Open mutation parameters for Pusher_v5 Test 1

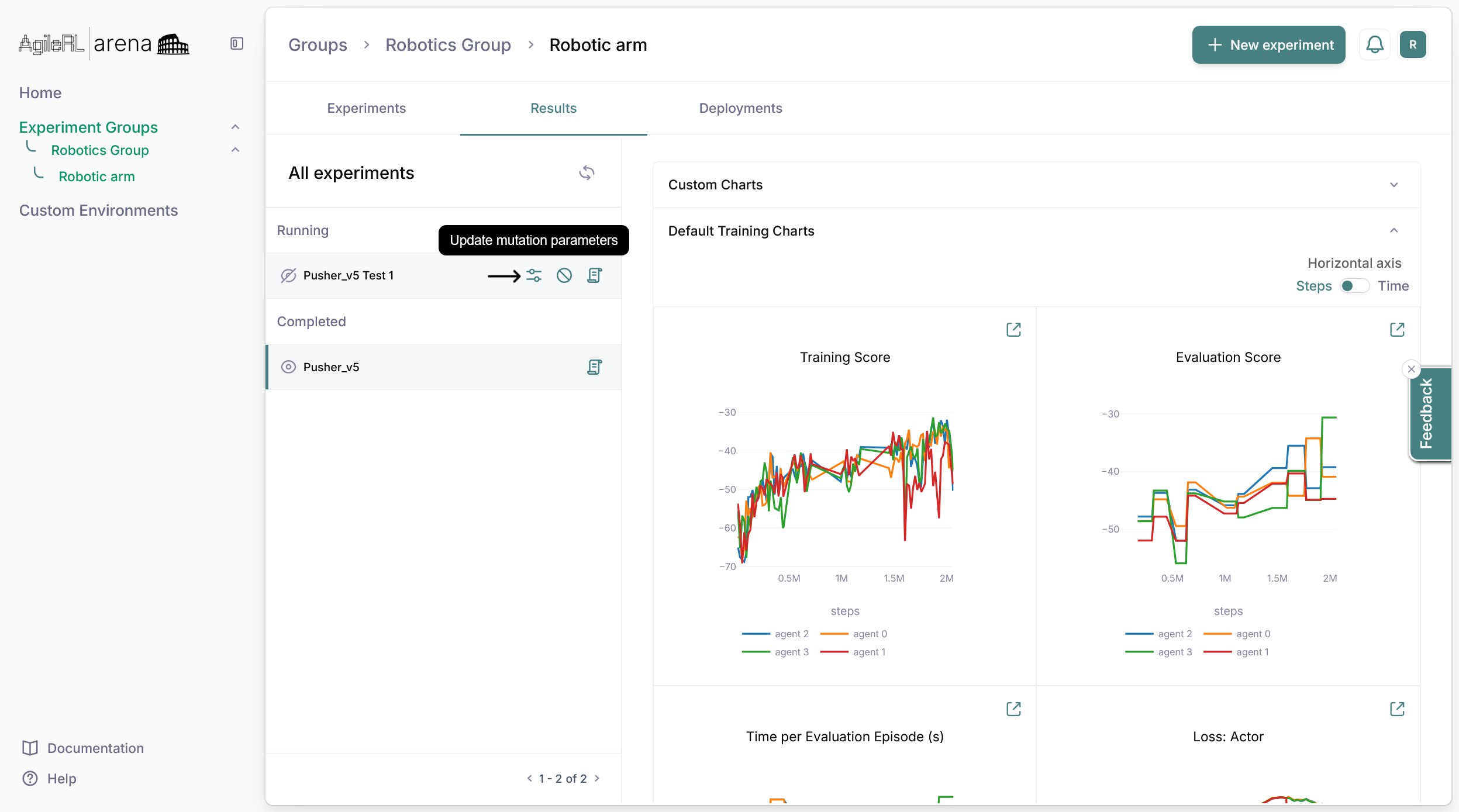[x=533, y=275]
